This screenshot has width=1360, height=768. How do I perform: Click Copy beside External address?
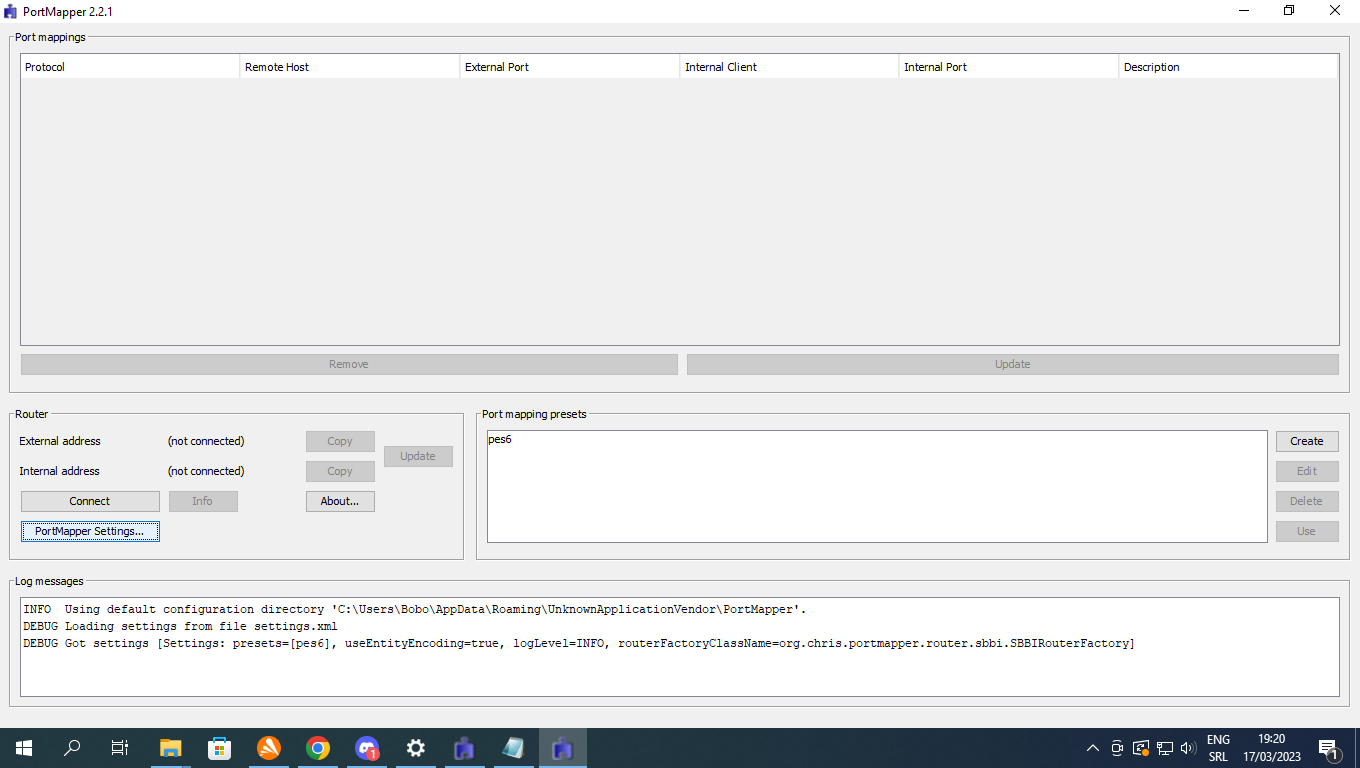(340, 441)
